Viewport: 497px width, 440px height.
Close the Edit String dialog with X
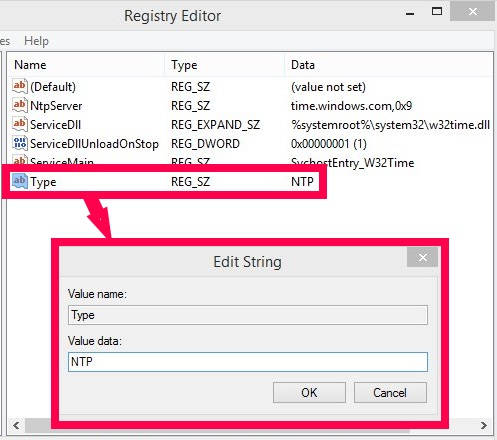point(422,257)
